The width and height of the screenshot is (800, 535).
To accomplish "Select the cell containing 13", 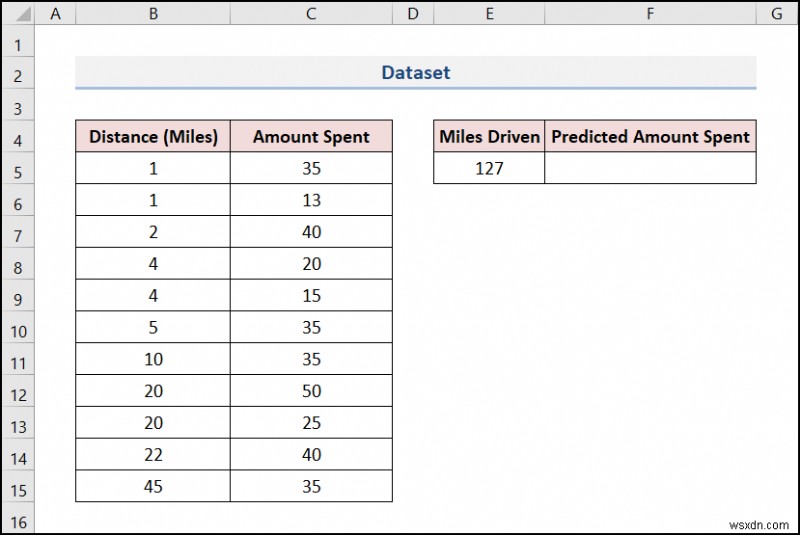I will pos(311,200).
